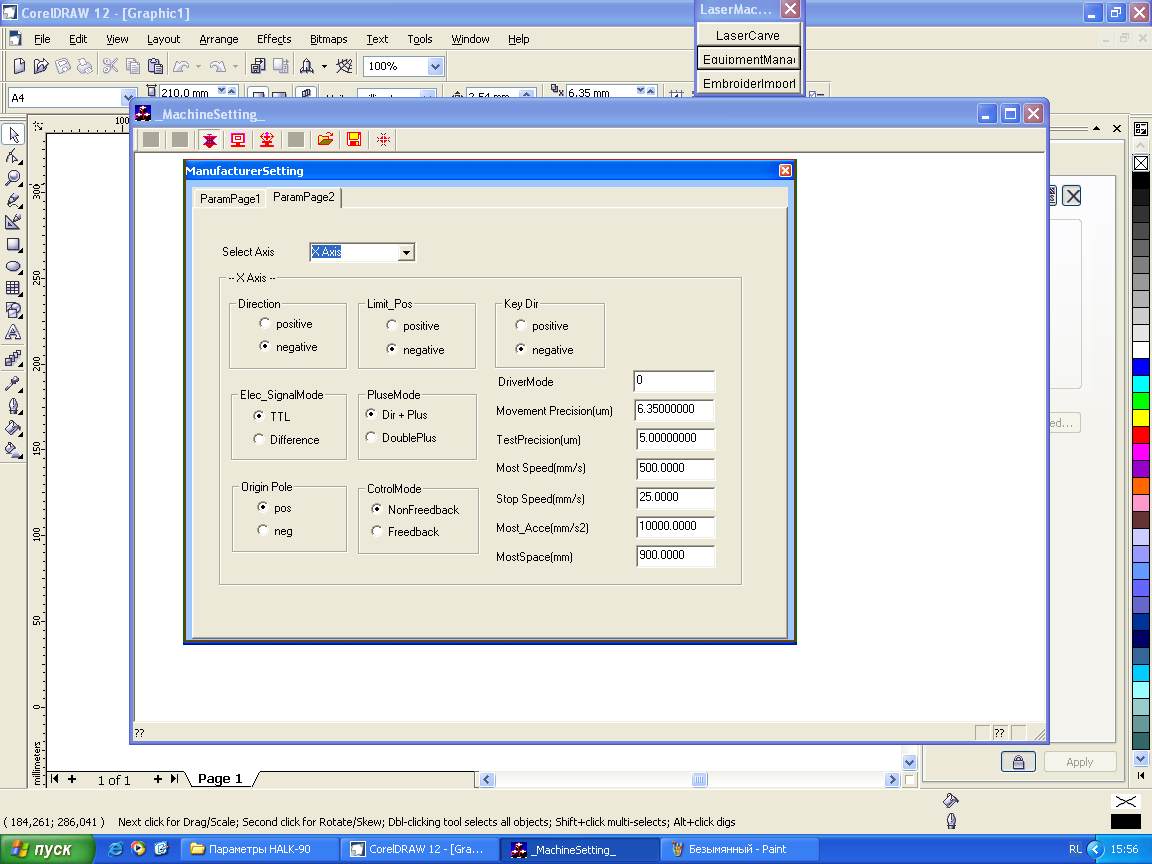Select the Text tool
Image resolution: width=1152 pixels, height=864 pixels.
click(x=13, y=332)
